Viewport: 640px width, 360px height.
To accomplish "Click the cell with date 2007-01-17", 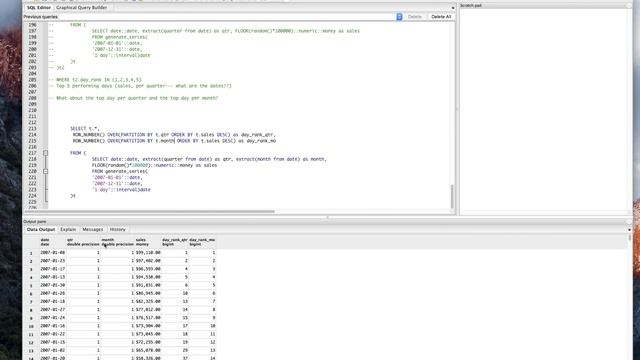I will click(53, 269).
